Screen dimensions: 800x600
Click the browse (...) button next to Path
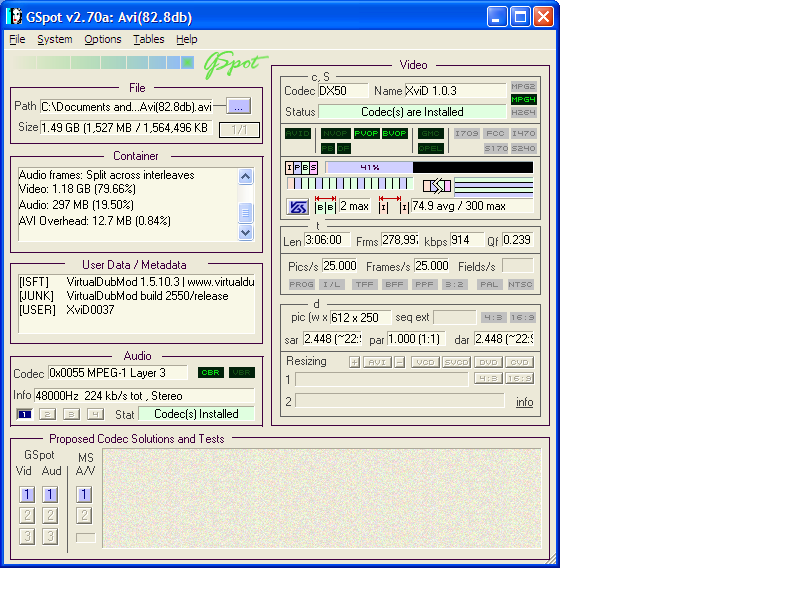click(238, 107)
